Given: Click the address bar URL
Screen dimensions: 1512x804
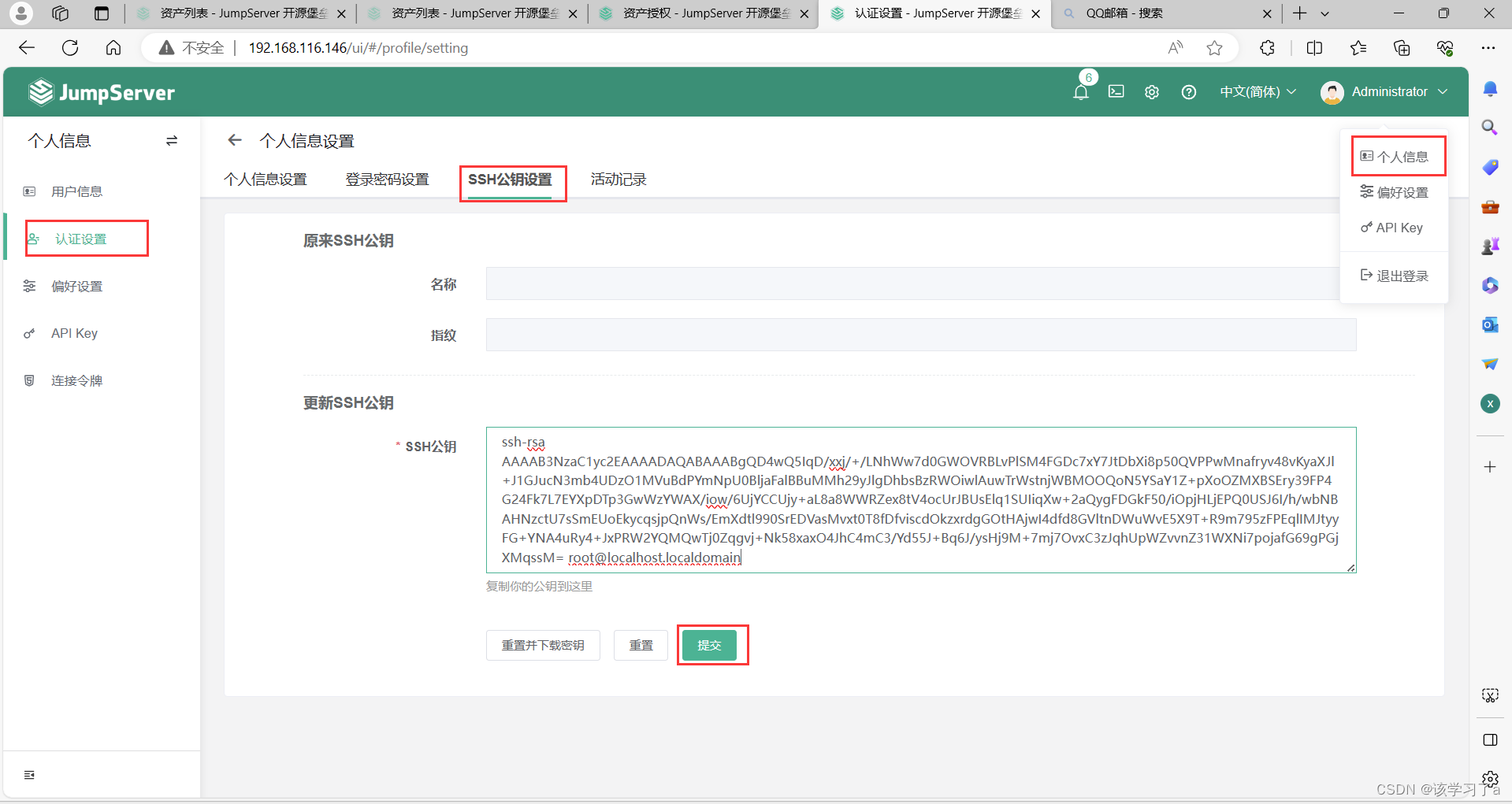Looking at the screenshot, I should (x=358, y=48).
